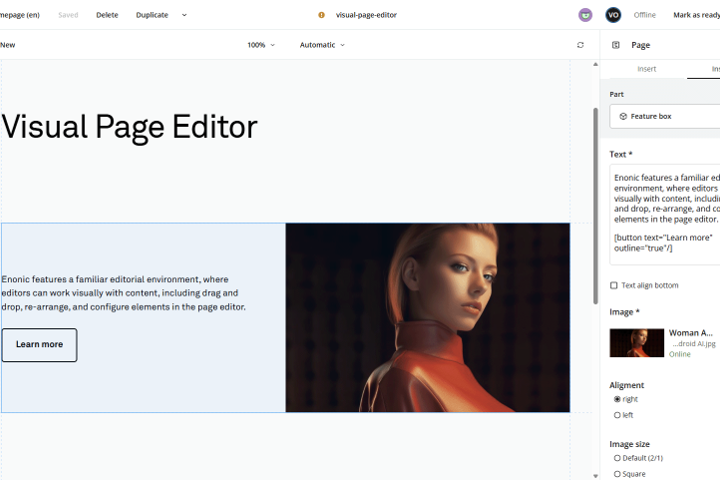The image size is (720, 480).
Task: Click Mark as ready
Action: [x=696, y=15]
